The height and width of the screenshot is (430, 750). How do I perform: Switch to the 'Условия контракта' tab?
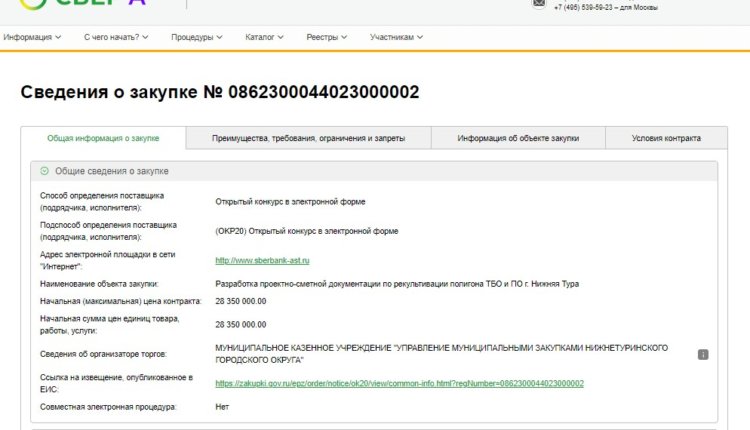point(666,139)
